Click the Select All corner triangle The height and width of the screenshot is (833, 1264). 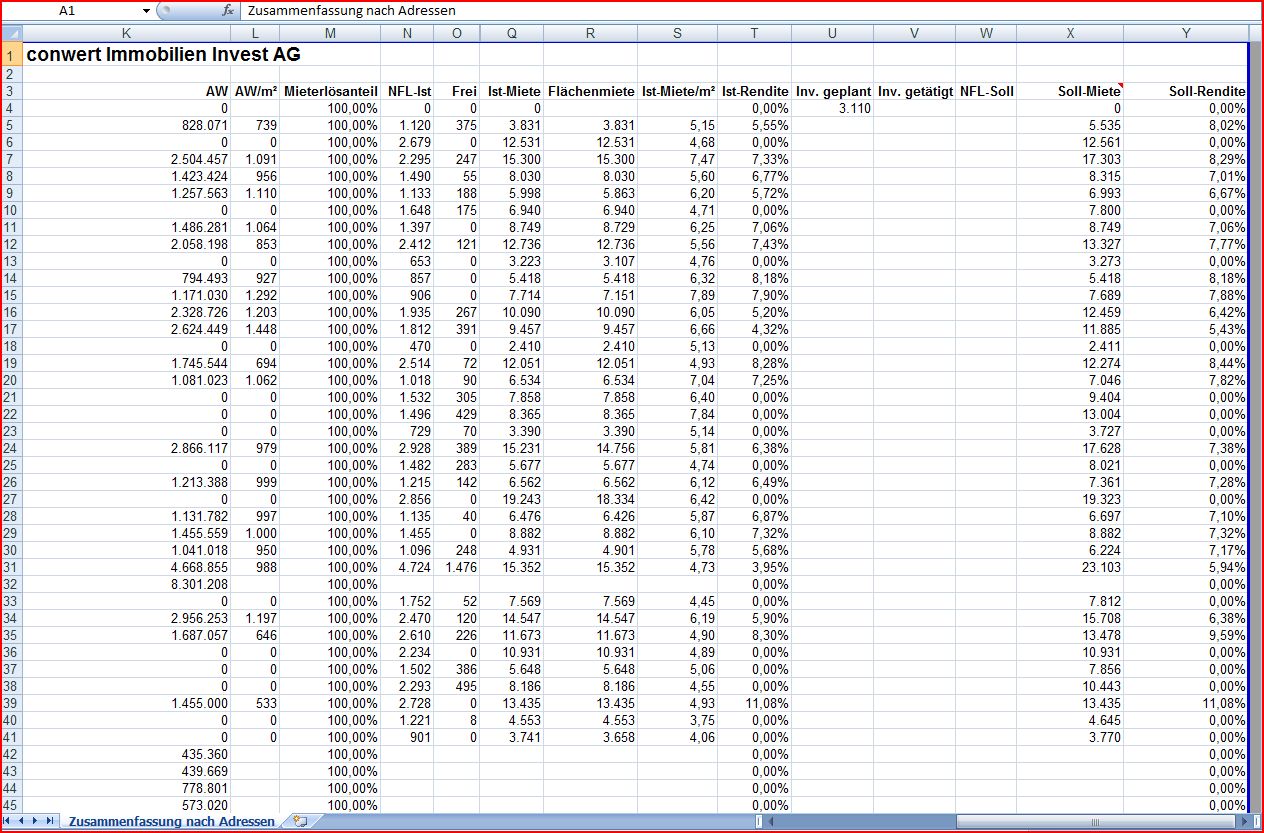pyautogui.click(x=11, y=33)
